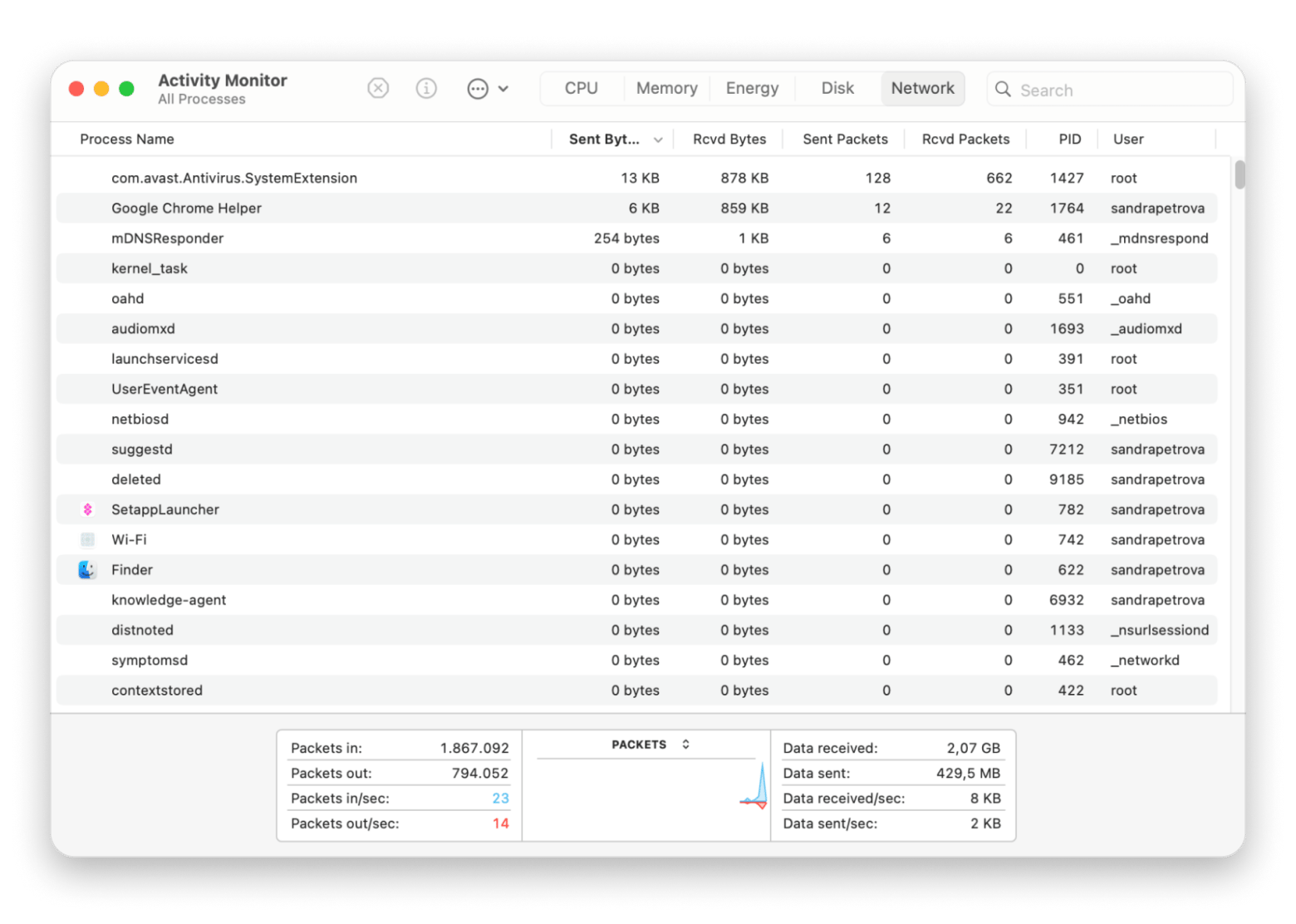This screenshot has width=1296, height=924.
Task: Click Packets in value 1.867.092
Action: [x=474, y=748]
